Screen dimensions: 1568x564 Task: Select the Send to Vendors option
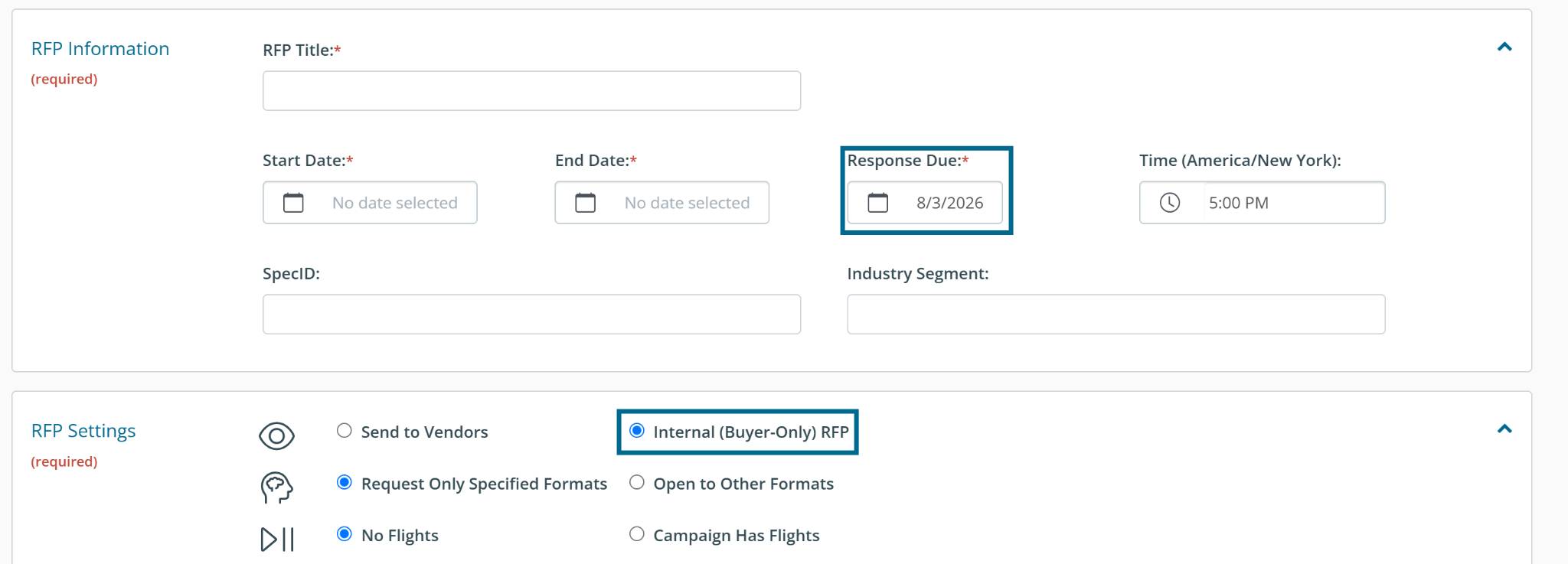[x=345, y=431]
